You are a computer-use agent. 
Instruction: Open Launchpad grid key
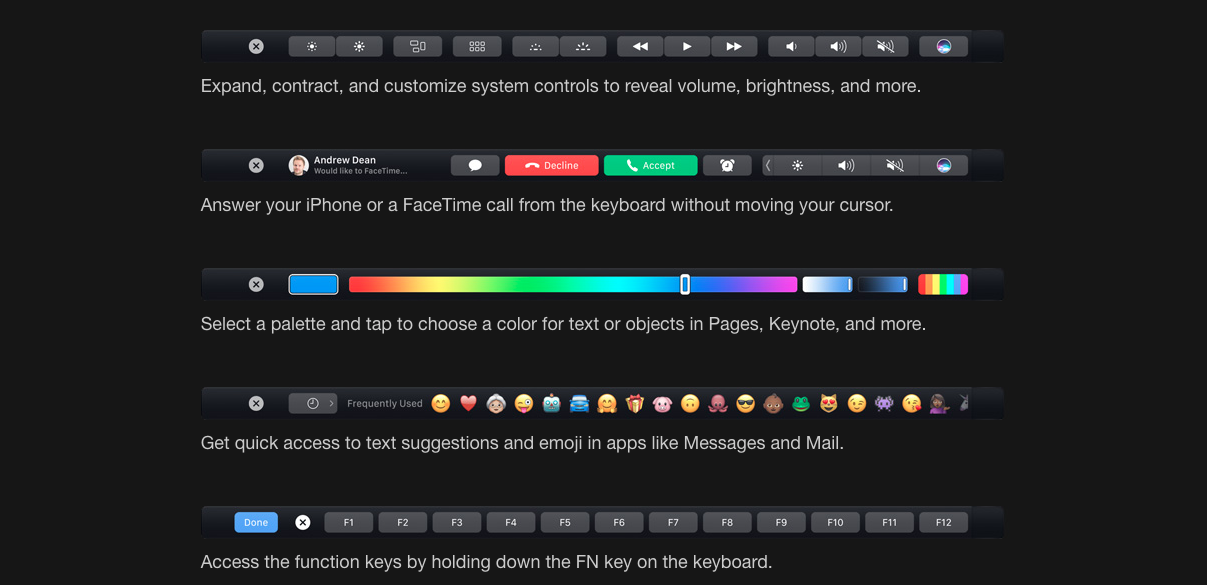(477, 46)
